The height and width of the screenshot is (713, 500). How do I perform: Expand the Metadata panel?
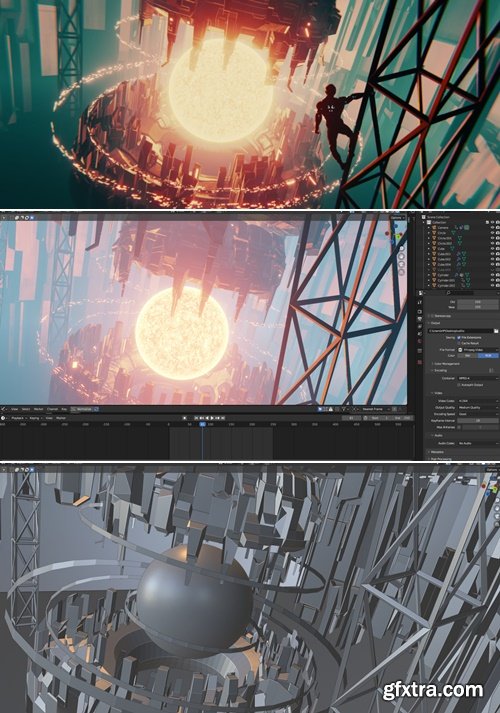pos(436,452)
